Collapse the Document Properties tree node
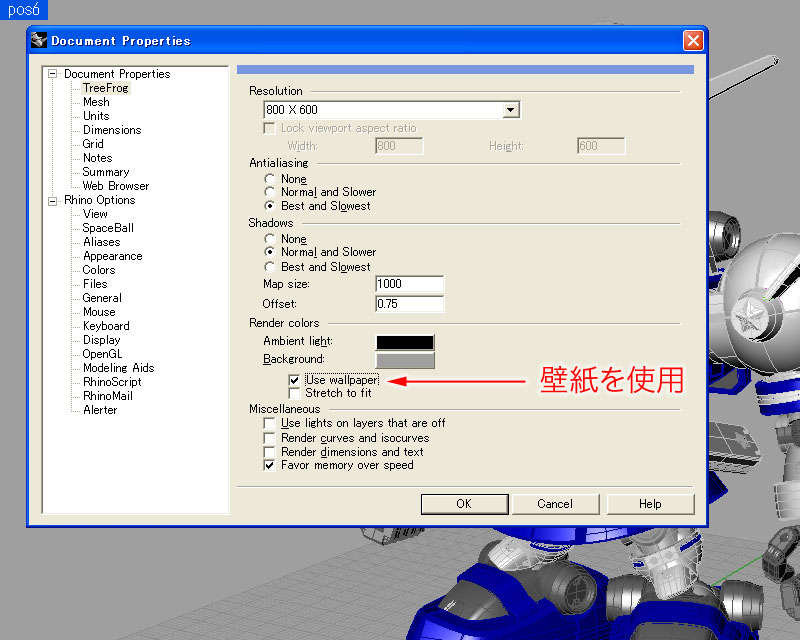Screen dimensions: 800x640 click(x=52, y=74)
